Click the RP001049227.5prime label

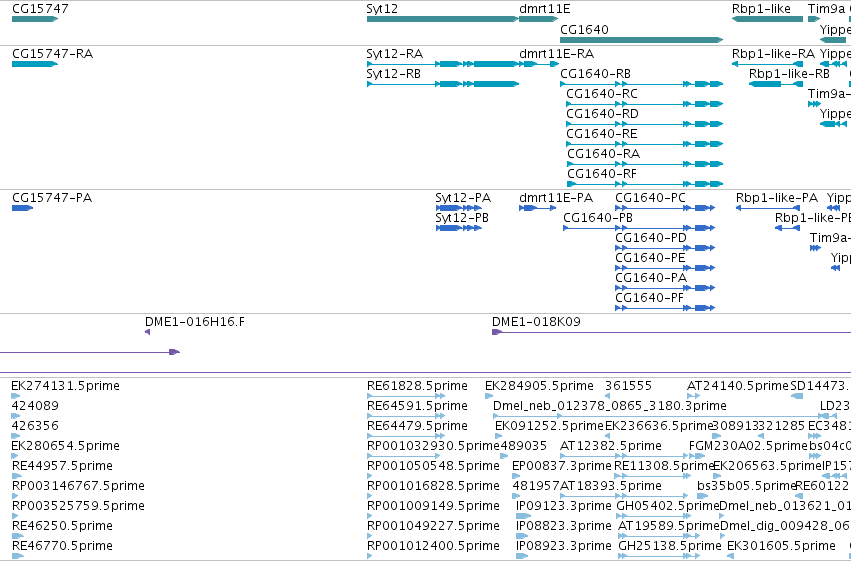point(433,527)
